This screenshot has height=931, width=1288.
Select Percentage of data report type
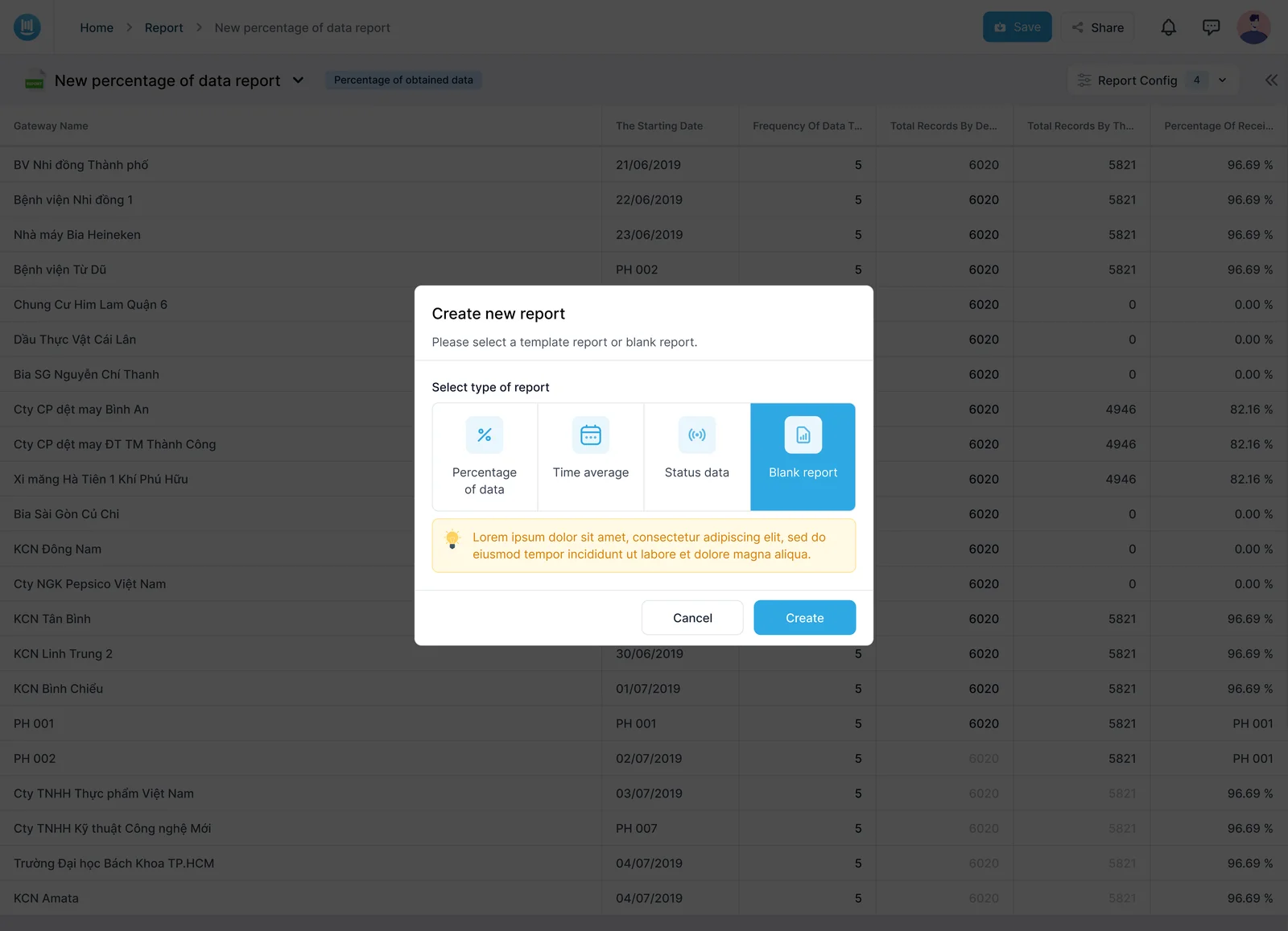pos(485,457)
